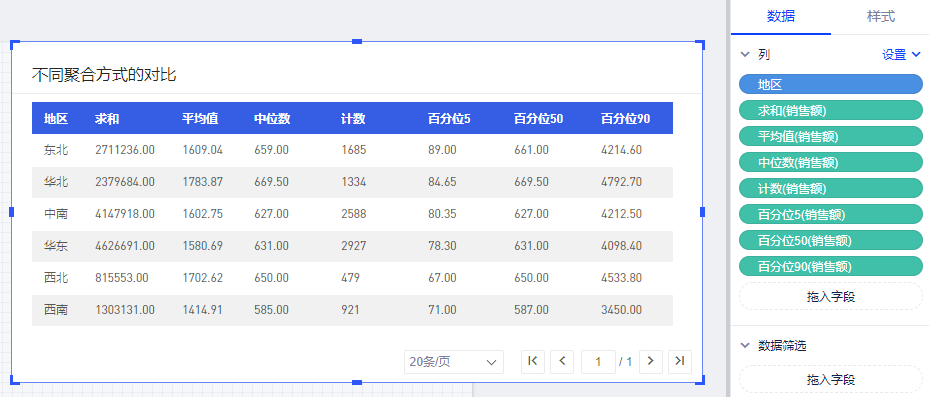Select the 百分位90(销售额) field

pos(831,267)
